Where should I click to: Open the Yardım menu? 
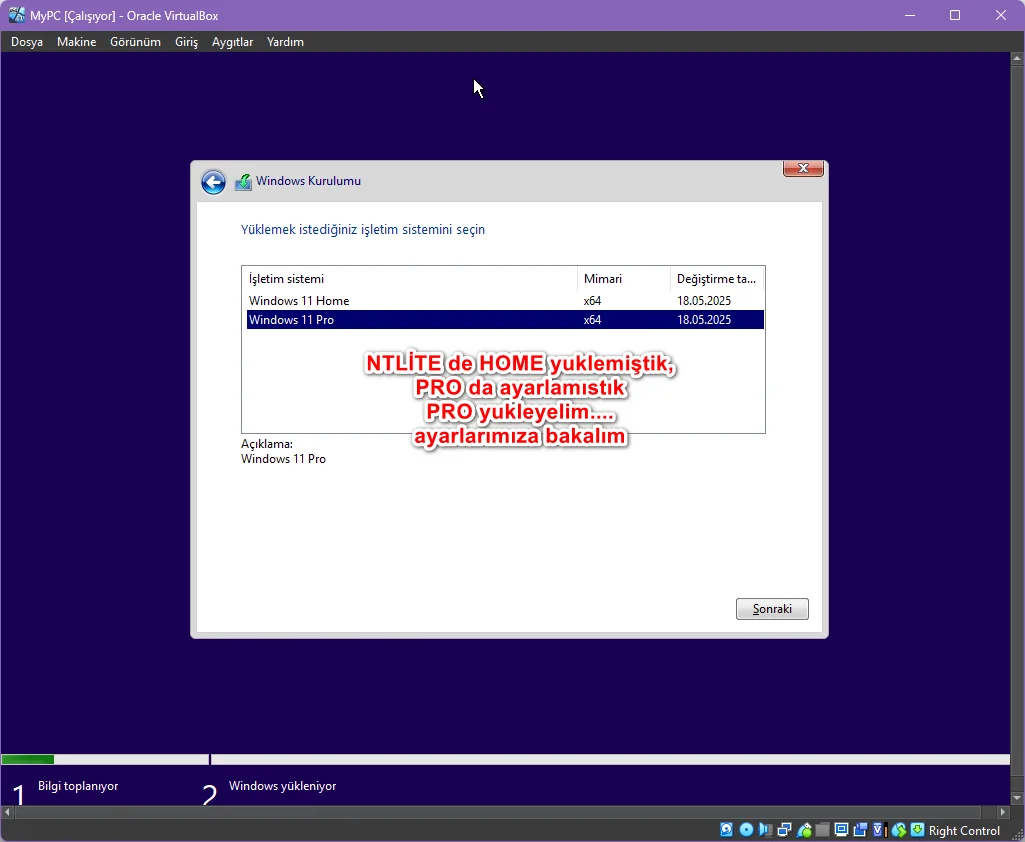coord(285,42)
